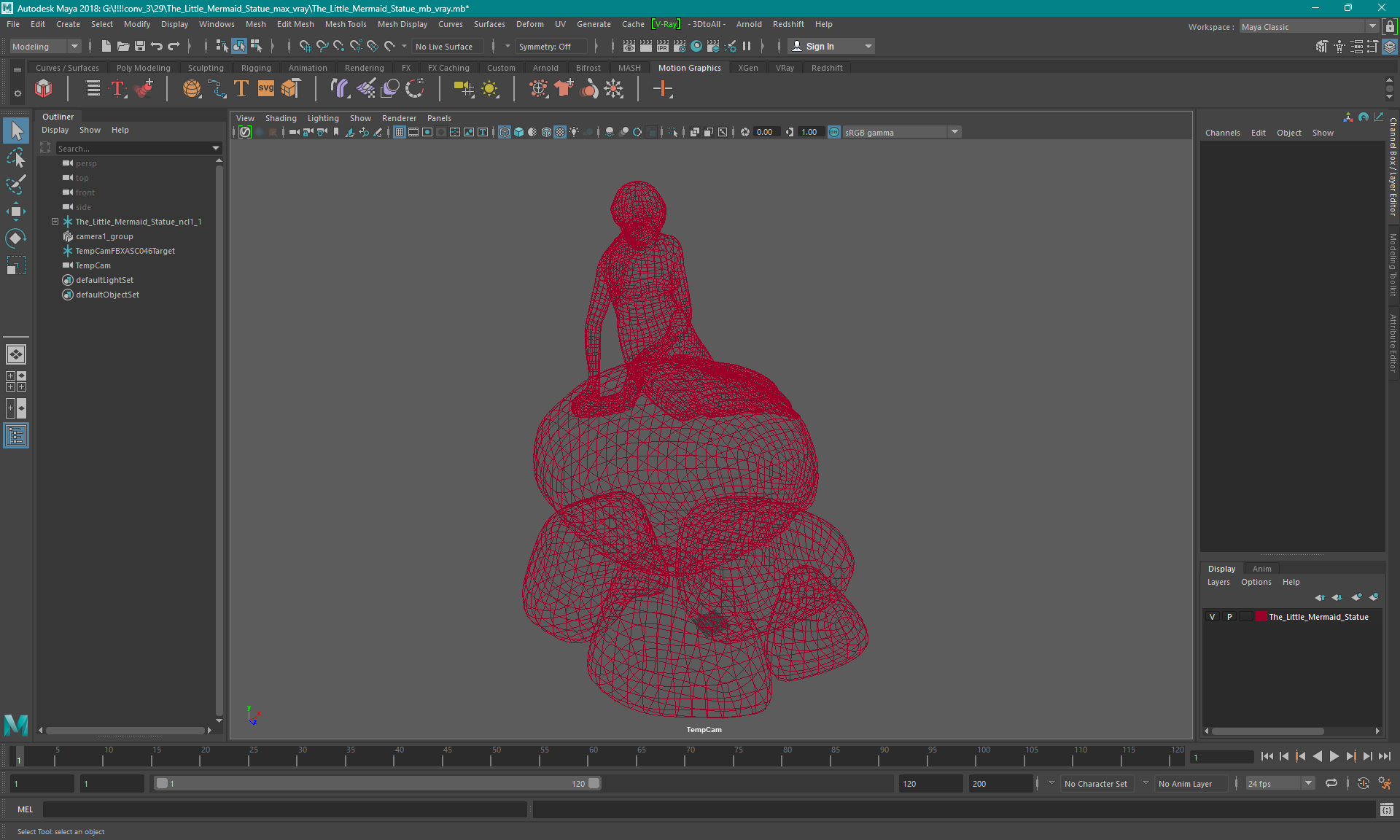Click the Undo arrow icon

157,46
